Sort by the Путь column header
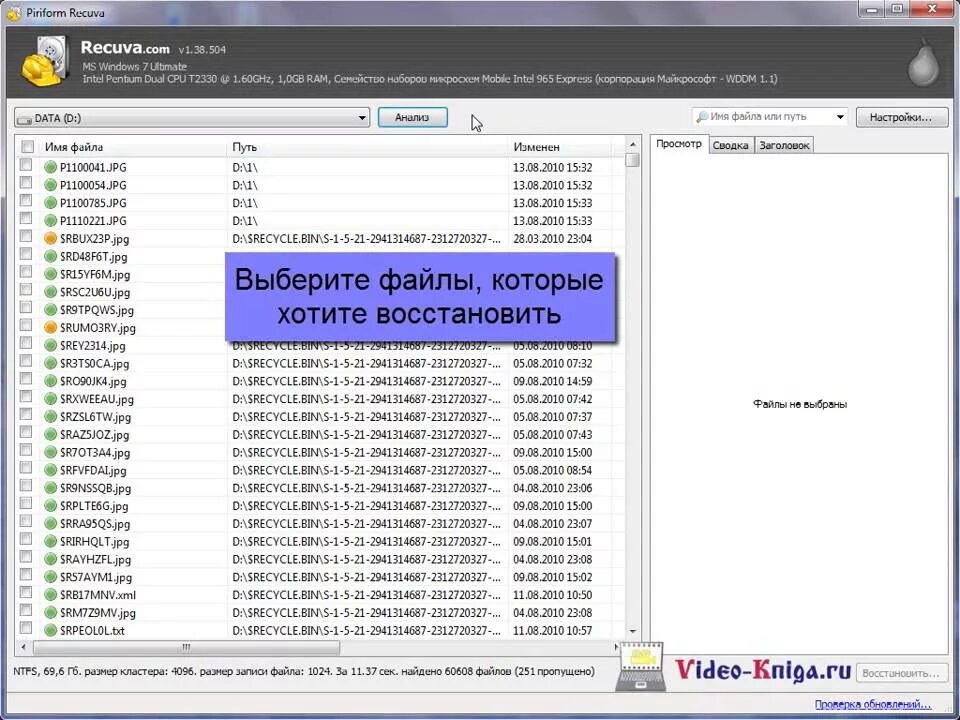 pos(244,147)
